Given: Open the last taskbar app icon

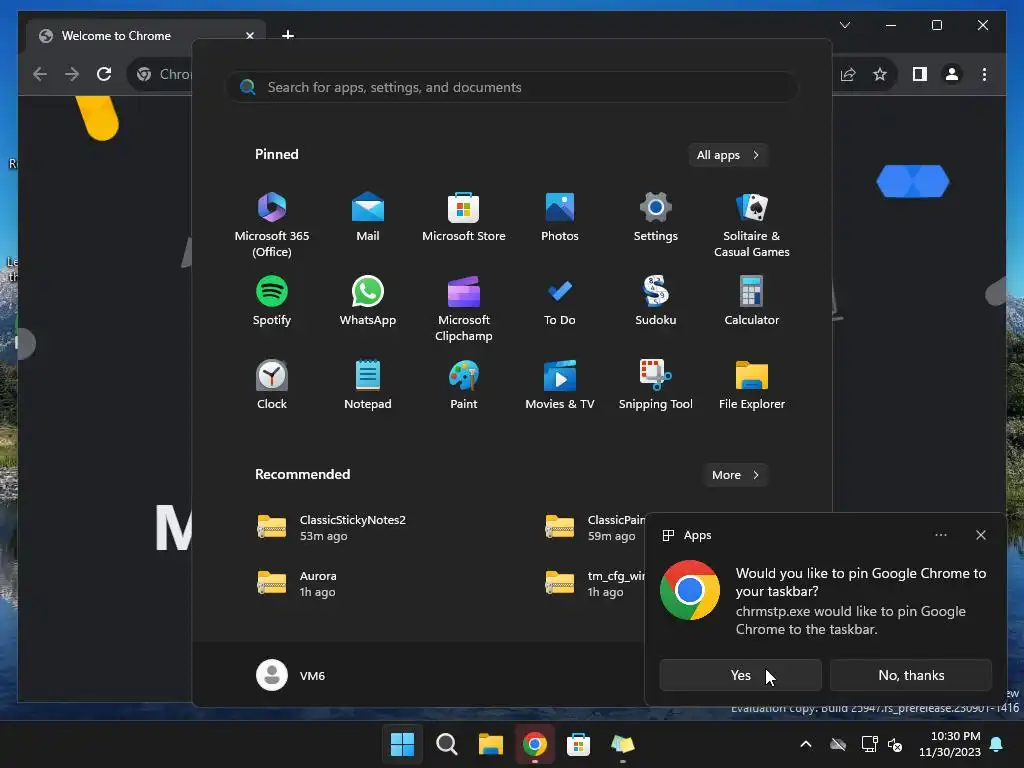Looking at the screenshot, I should click(x=622, y=744).
